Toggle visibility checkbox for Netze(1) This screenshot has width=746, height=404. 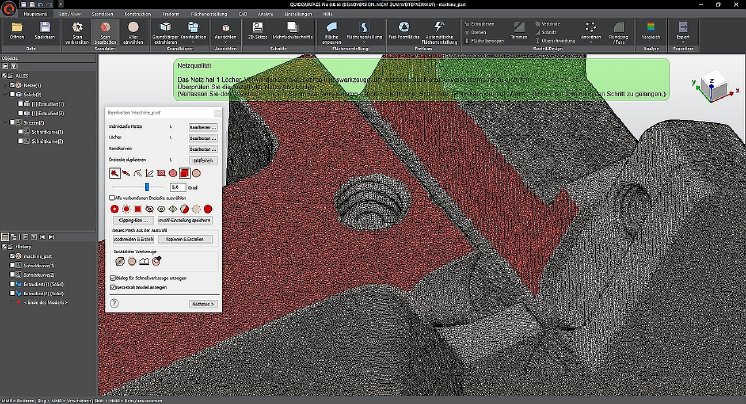(14, 85)
